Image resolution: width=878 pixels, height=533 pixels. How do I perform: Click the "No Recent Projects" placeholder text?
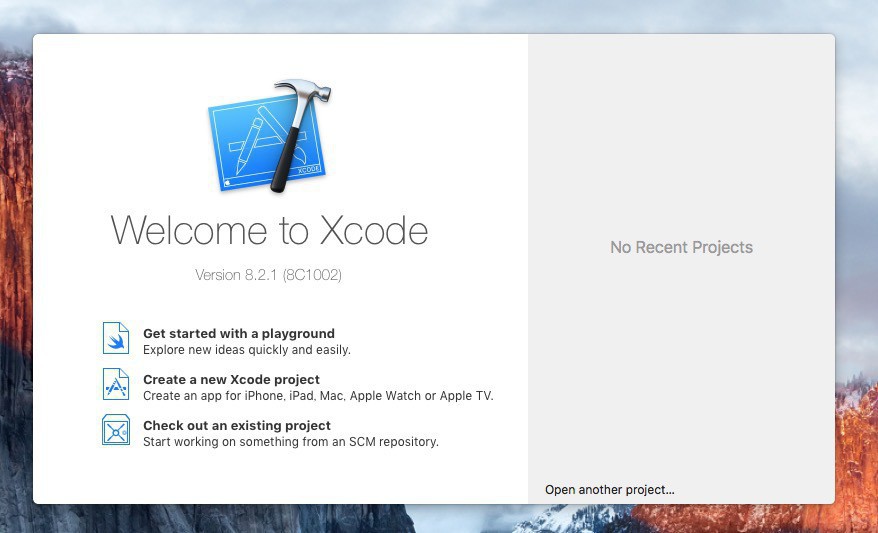pos(681,247)
